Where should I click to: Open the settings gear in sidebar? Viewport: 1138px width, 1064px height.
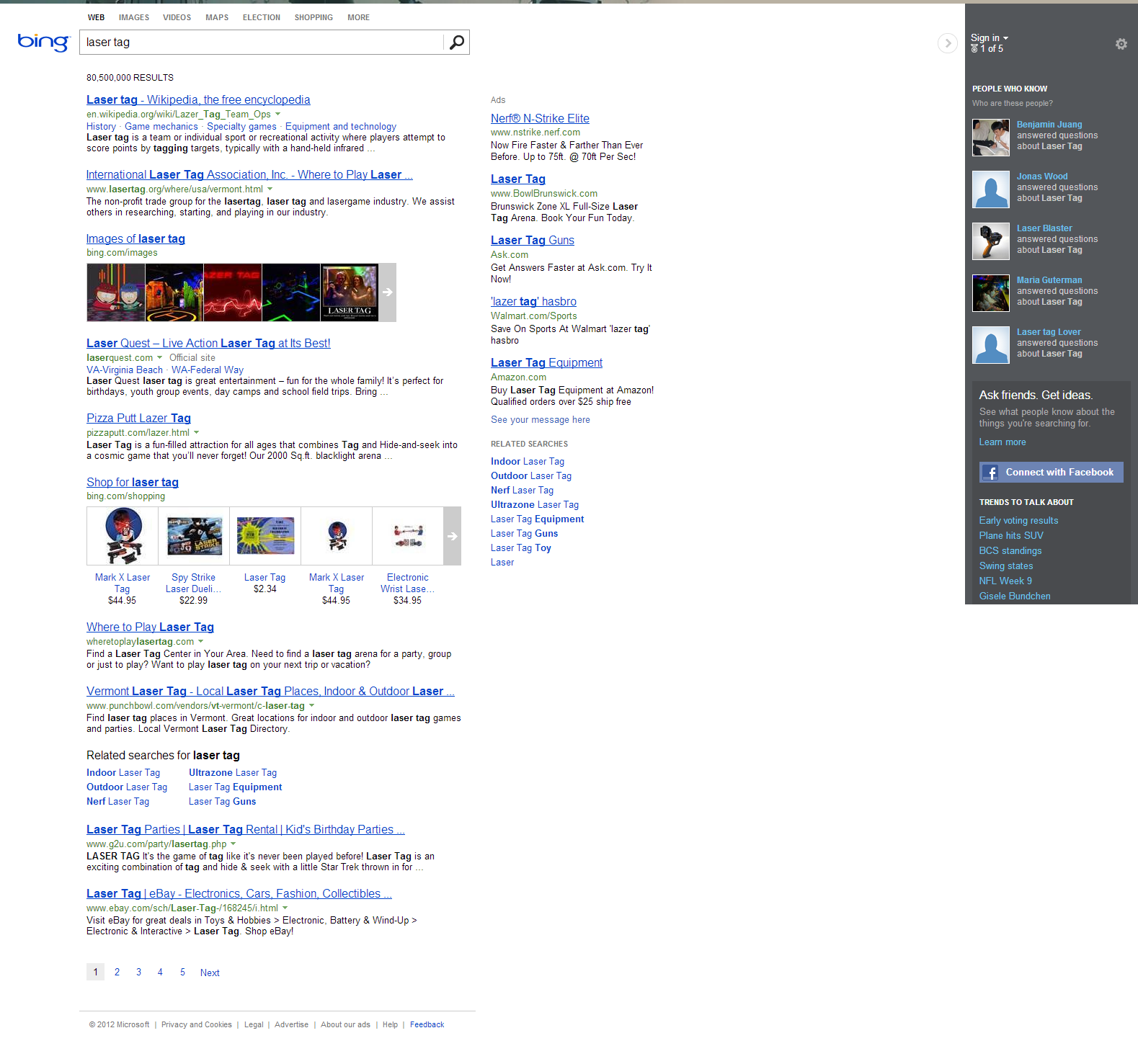tap(1121, 44)
